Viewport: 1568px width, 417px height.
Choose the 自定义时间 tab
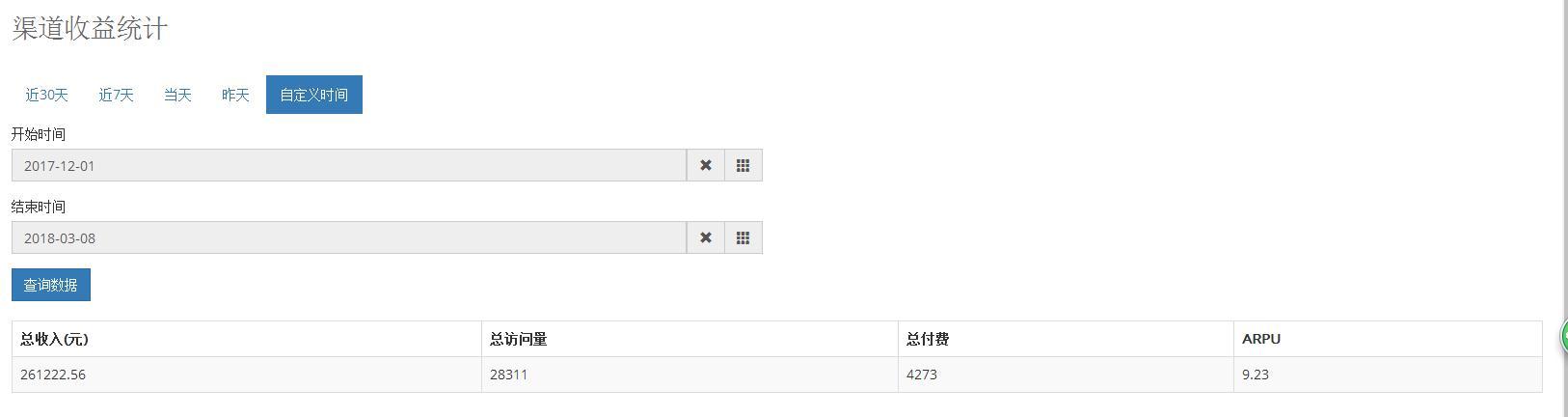coord(313,95)
